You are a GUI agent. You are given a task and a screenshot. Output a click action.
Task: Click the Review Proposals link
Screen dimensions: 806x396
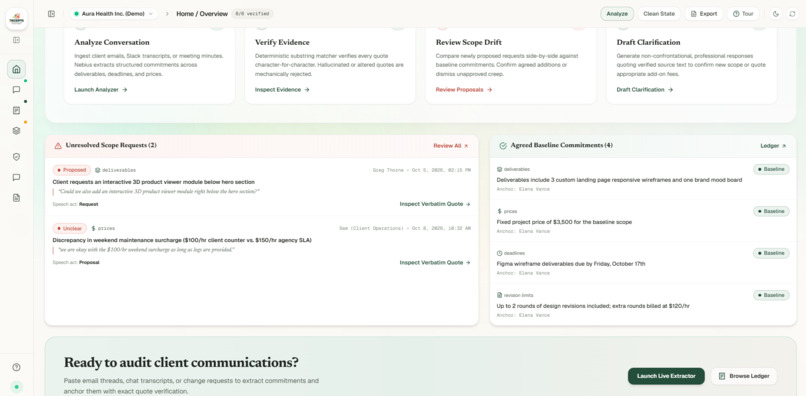[464, 89]
